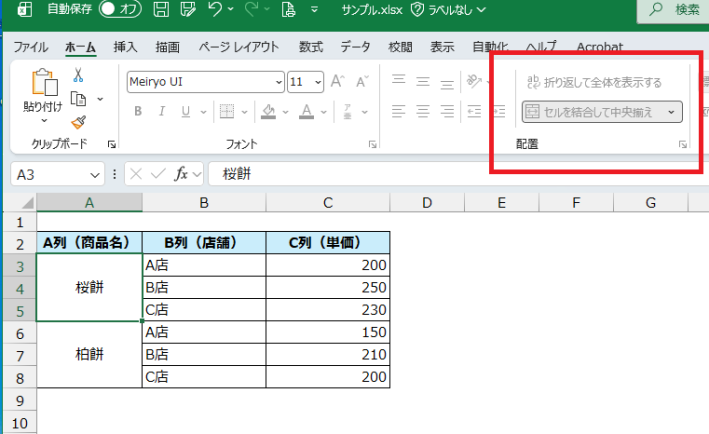Open the 挿入 (Insert) ribbon tab
709x434 pixels.
tap(125, 47)
